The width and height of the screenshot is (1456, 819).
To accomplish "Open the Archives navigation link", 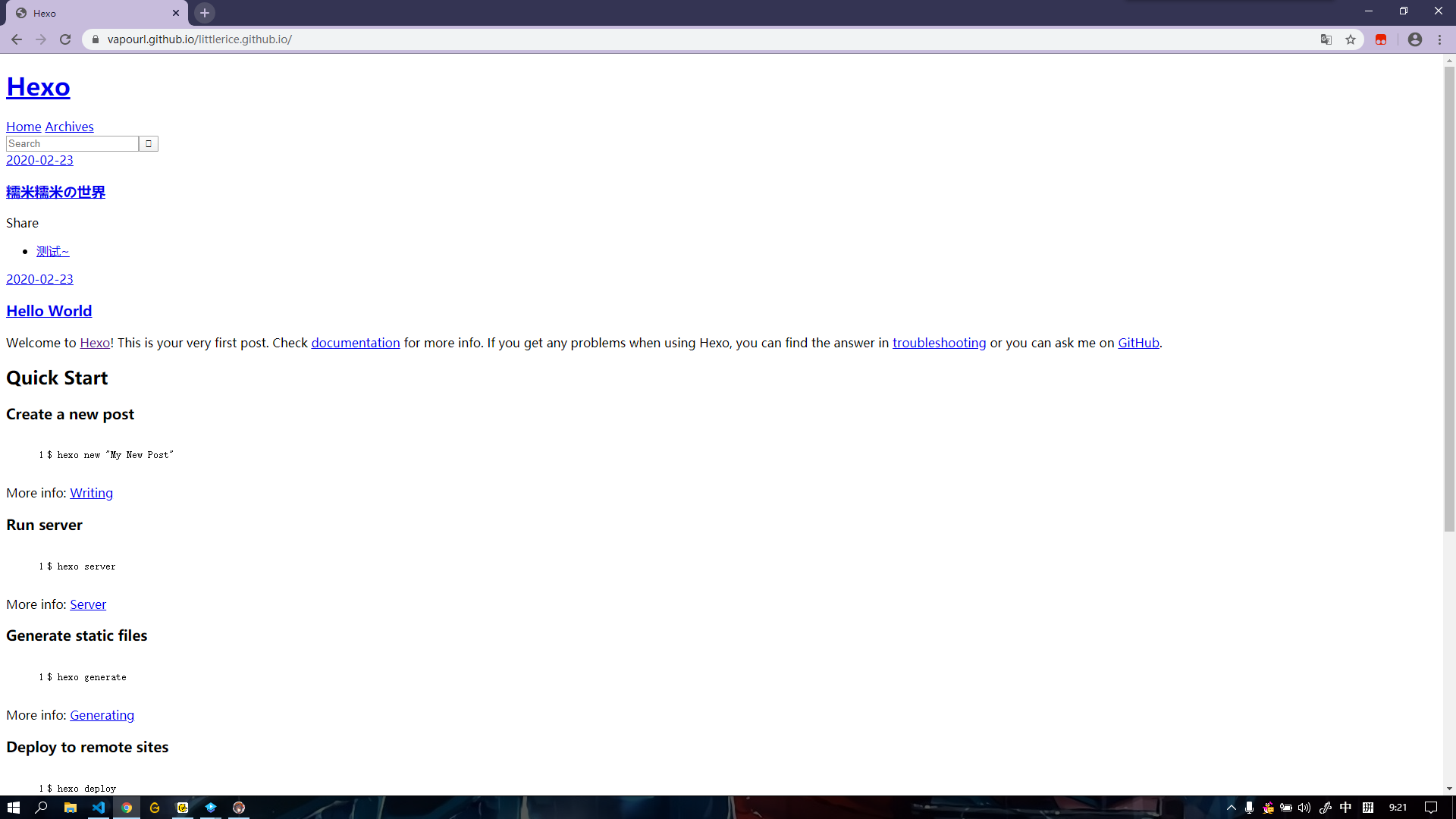I will (70, 127).
